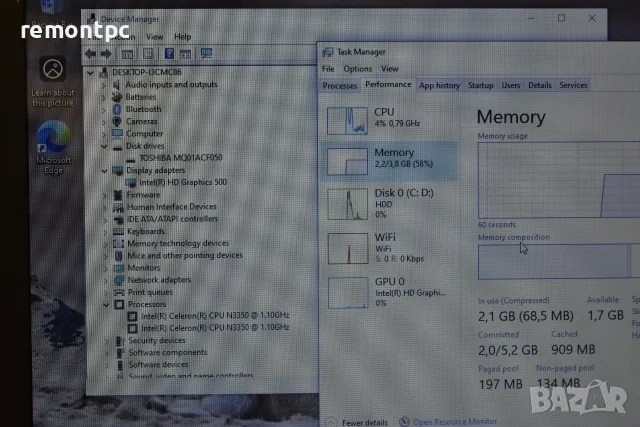The height and width of the screenshot is (427, 640).
Task: Expand the Computer node
Action: coord(104,134)
